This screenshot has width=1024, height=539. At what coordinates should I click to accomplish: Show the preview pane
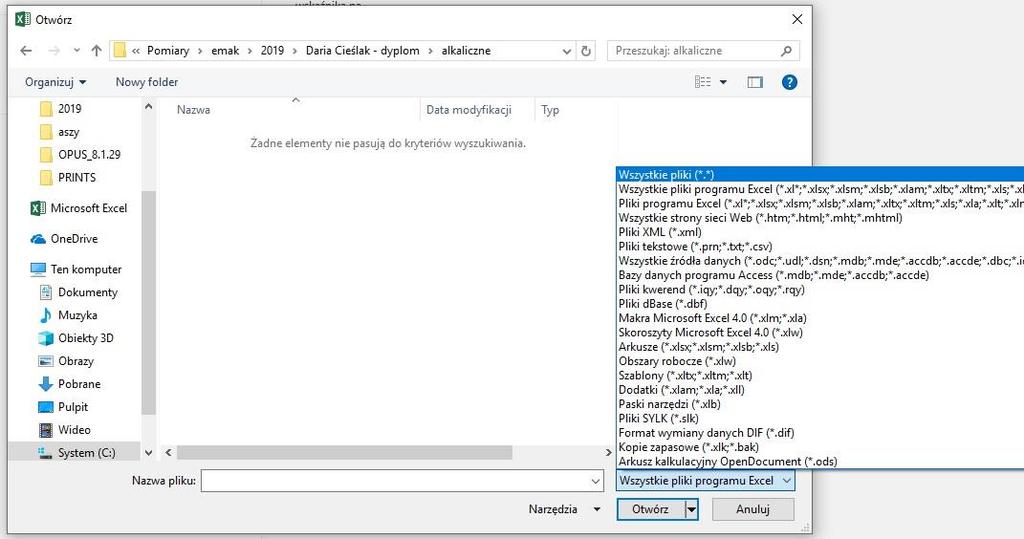coord(755,82)
